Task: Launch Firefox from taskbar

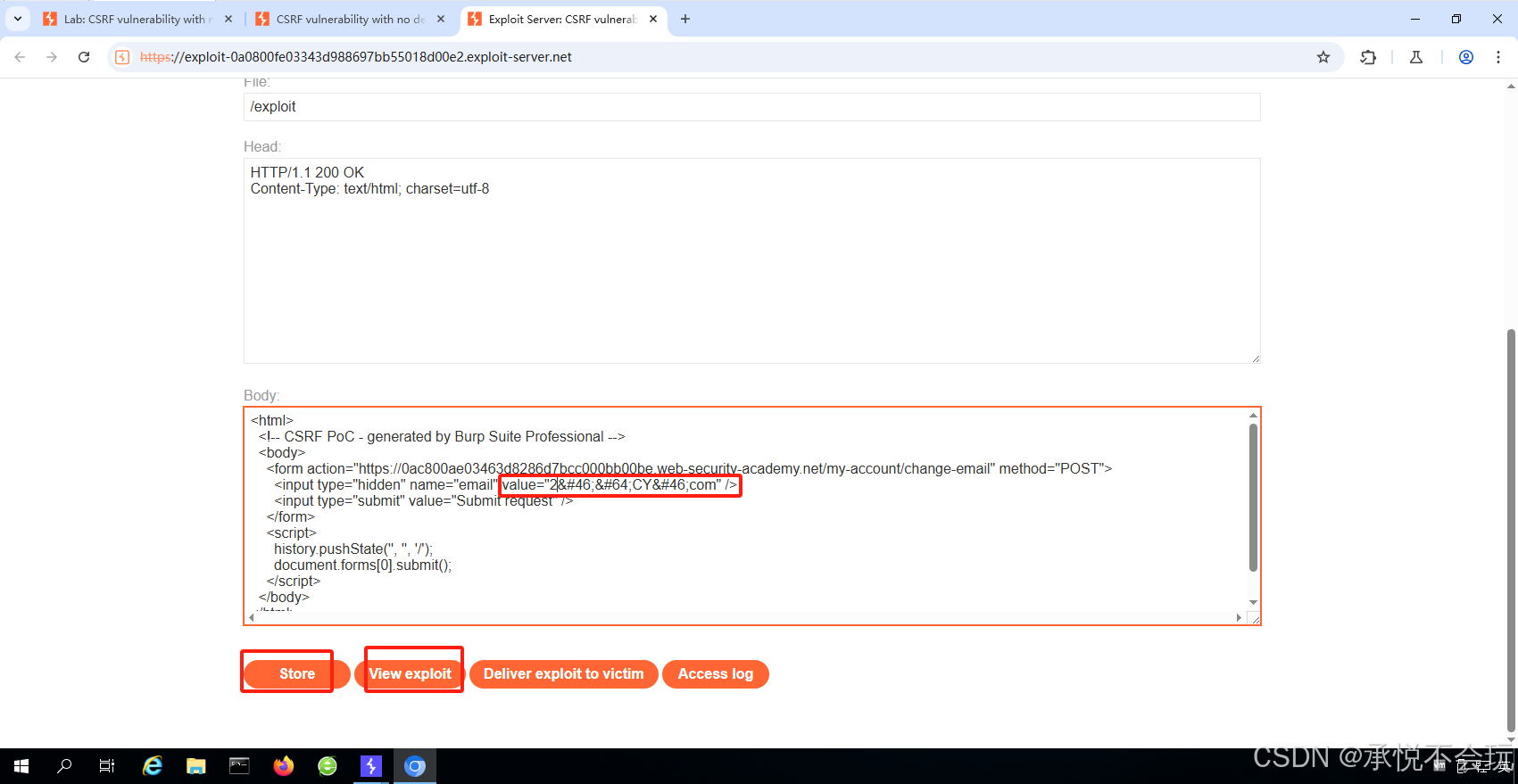Action: 284,766
